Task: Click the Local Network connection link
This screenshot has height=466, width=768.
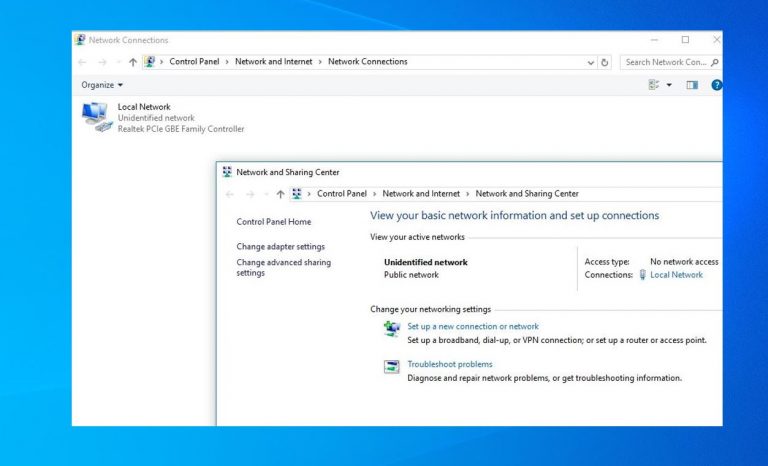Action: [x=676, y=275]
